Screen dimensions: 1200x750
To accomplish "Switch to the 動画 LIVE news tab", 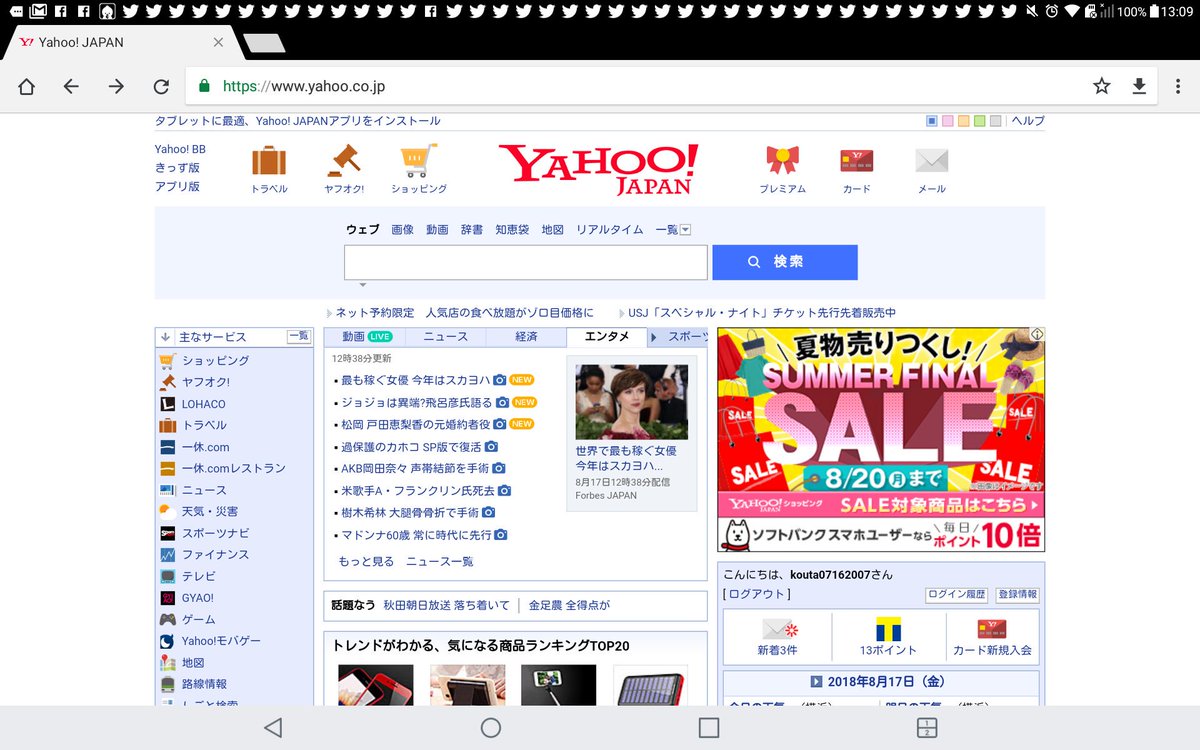I will [366, 337].
